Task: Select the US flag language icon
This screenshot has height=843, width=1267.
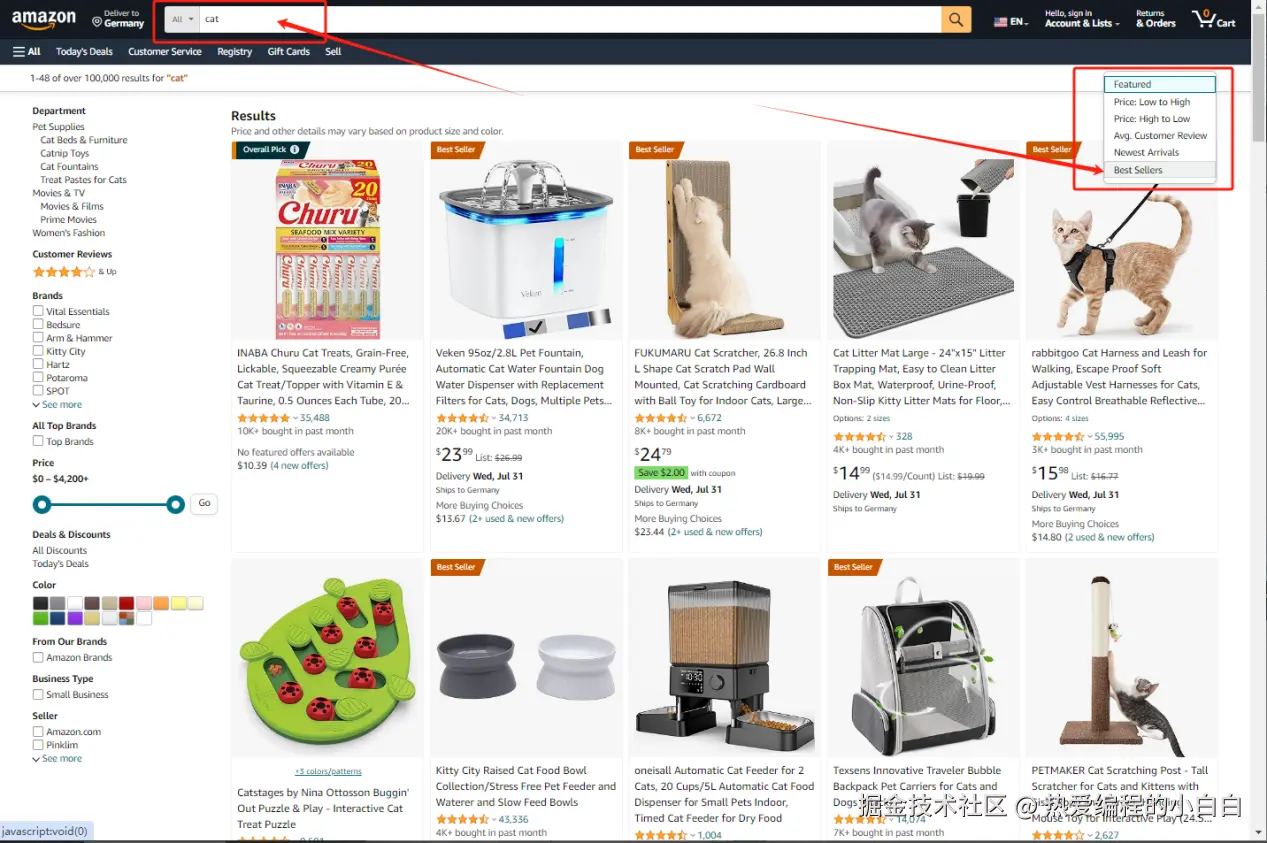Action: pos(1001,21)
